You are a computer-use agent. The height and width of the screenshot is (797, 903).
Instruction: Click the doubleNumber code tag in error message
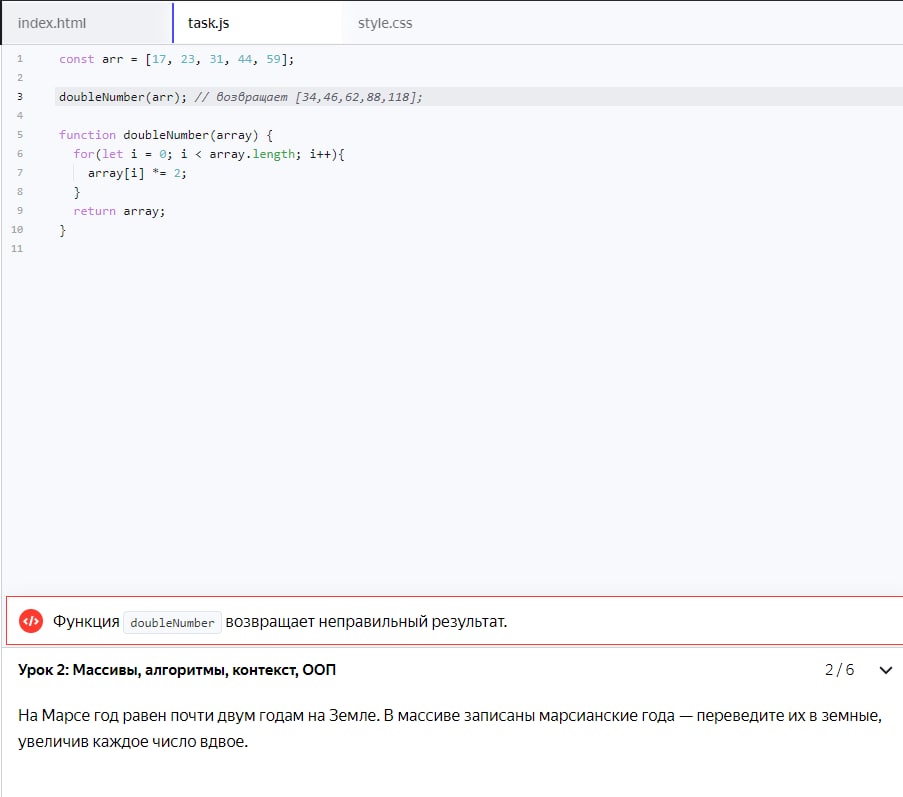[x=172, y=623]
